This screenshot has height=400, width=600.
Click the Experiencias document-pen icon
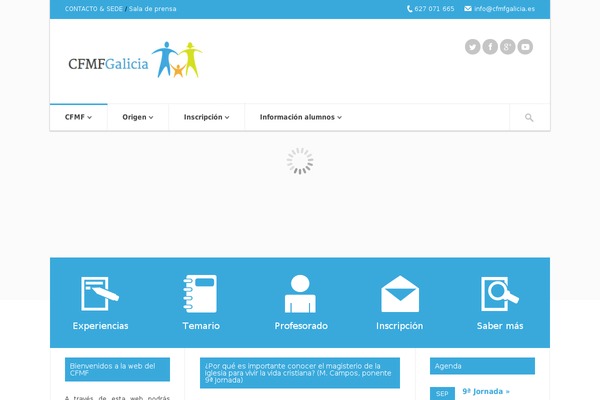tap(100, 294)
